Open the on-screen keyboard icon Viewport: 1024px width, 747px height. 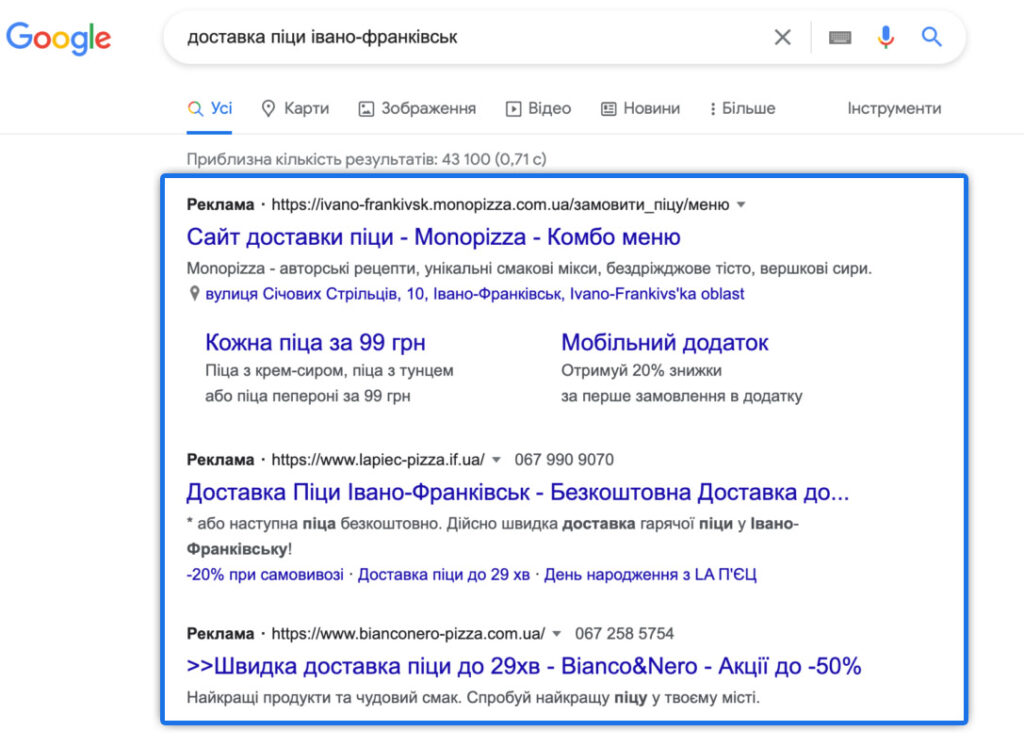[840, 37]
